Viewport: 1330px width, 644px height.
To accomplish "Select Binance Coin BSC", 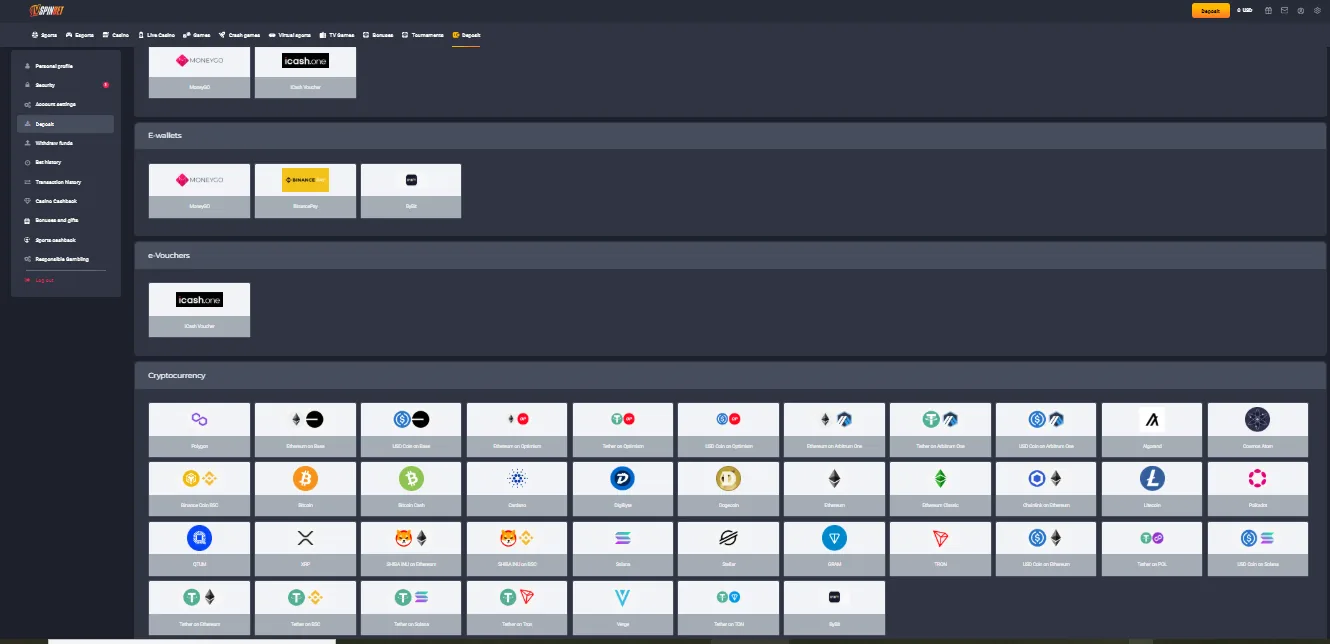I will (x=199, y=489).
